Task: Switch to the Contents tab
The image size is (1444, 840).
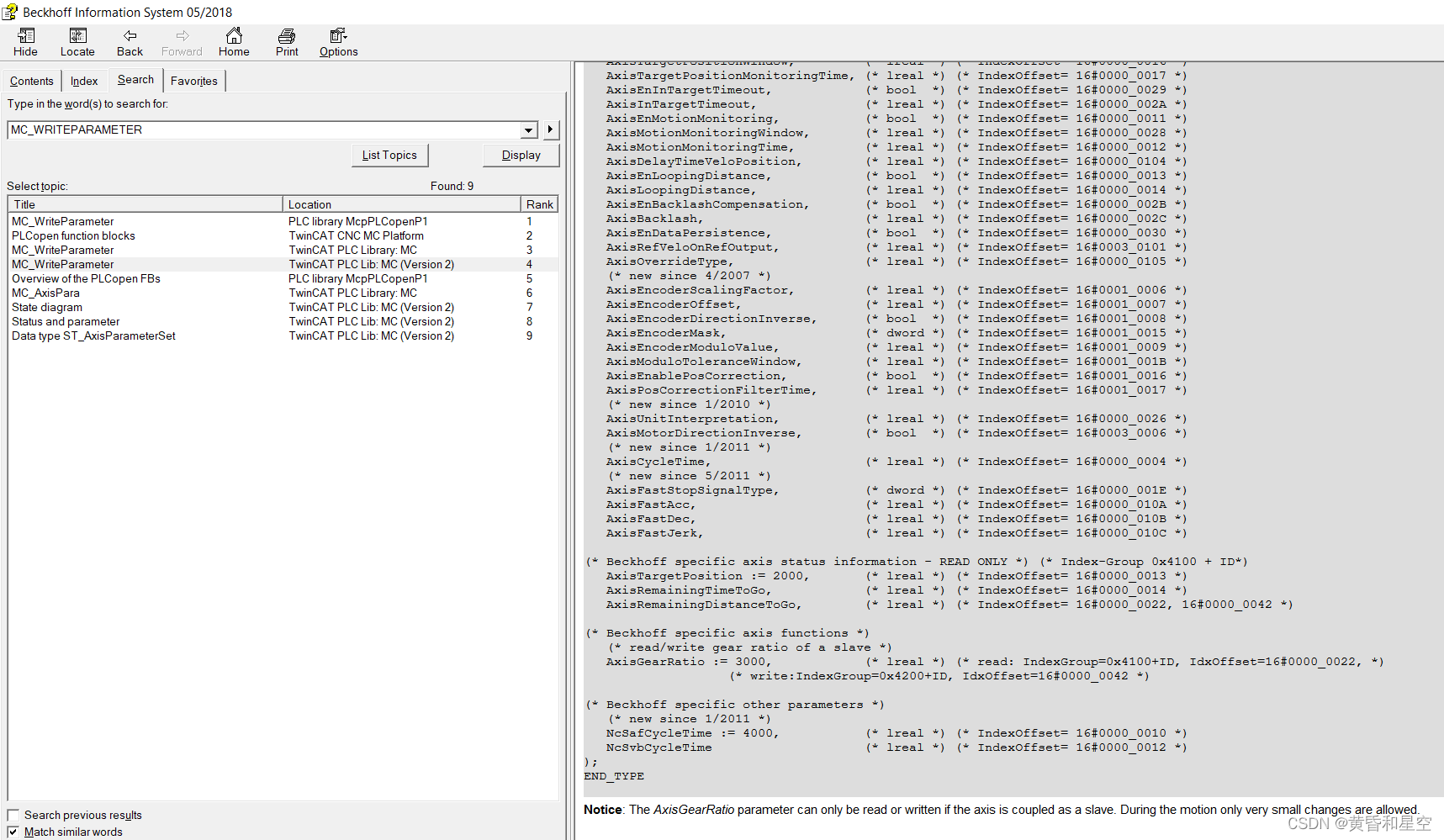Action: pyautogui.click(x=32, y=81)
